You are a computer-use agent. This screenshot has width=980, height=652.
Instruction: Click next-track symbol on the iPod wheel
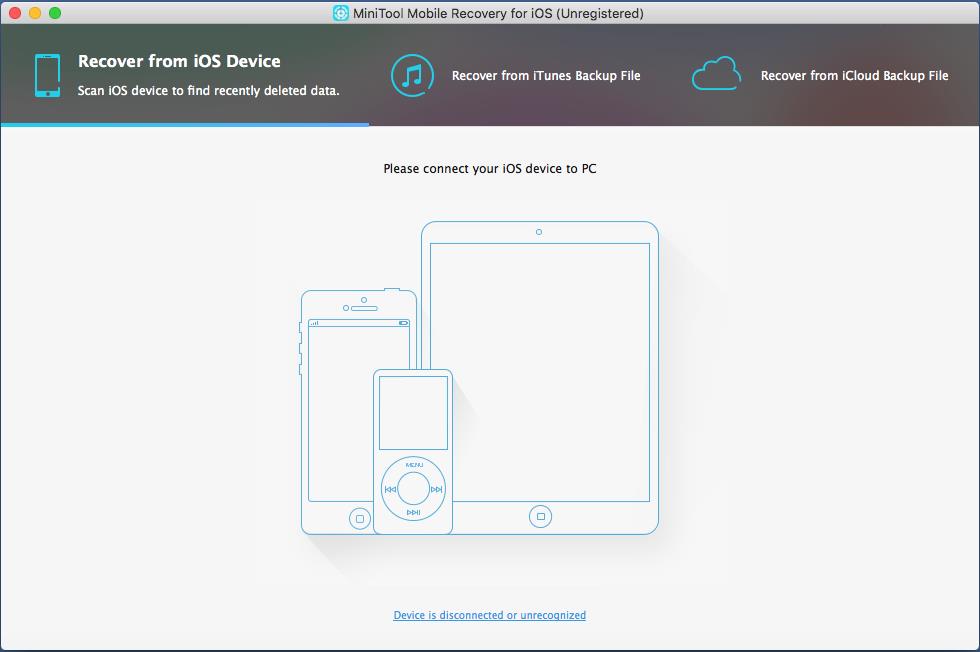click(436, 489)
